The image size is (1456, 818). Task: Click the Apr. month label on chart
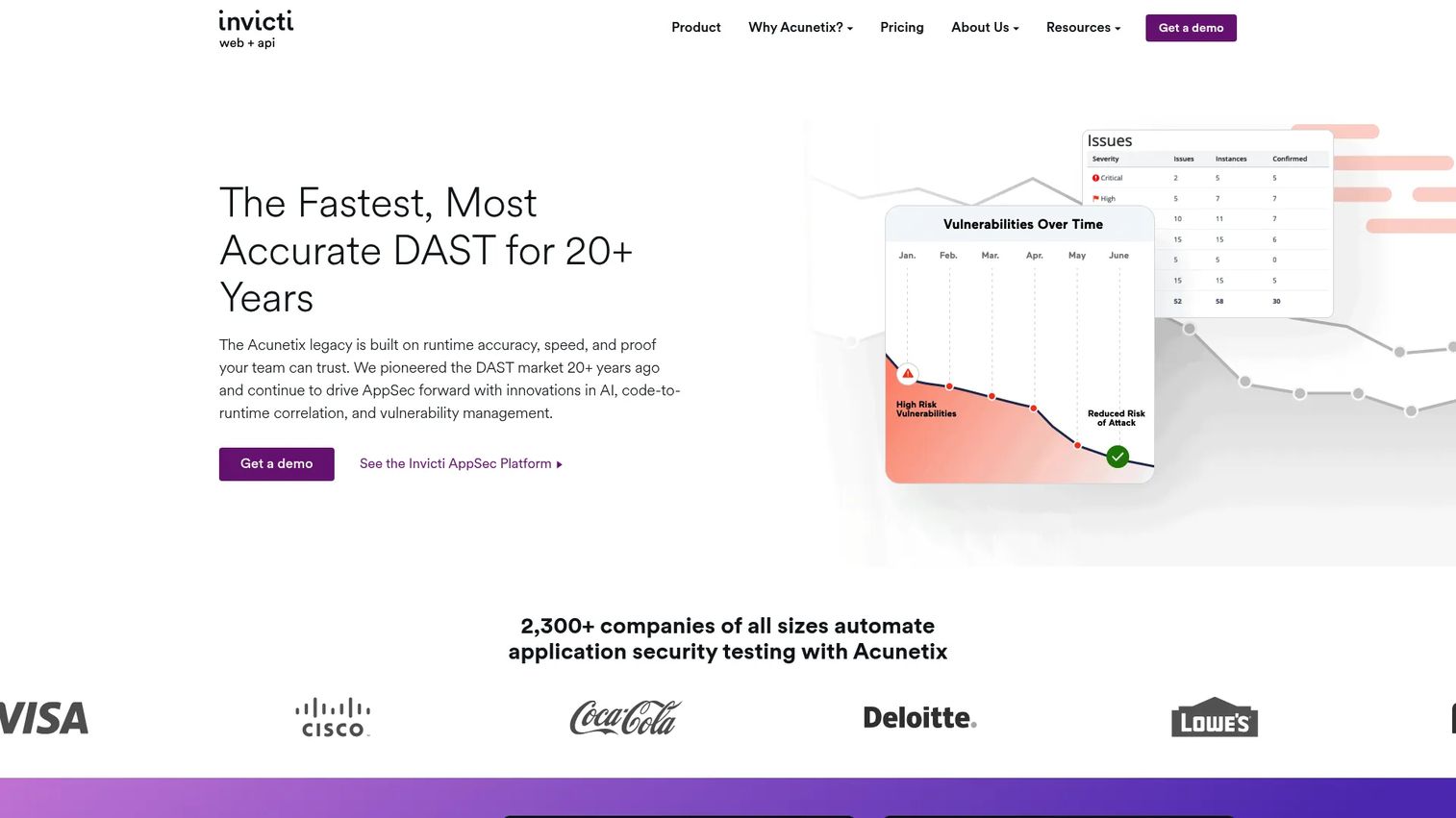point(1035,256)
